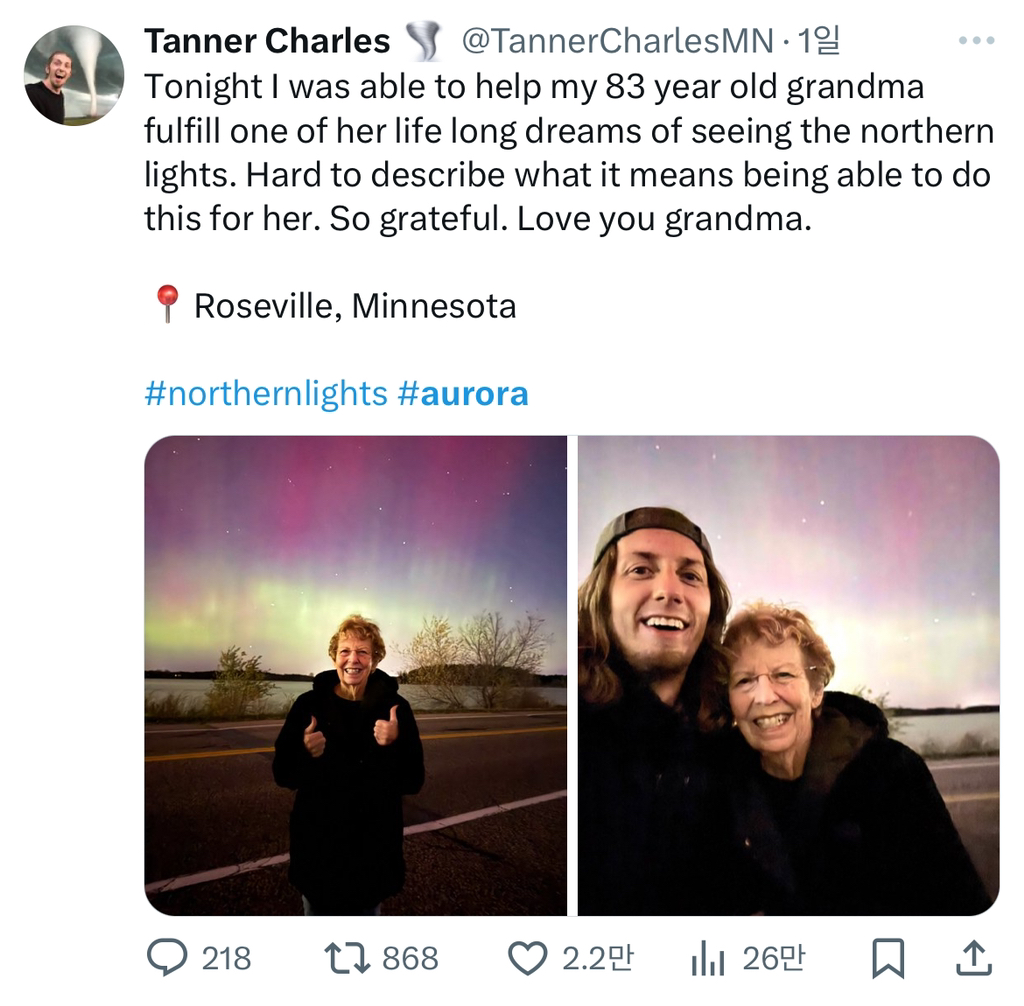
Task: Like the tweet with the heart icon
Action: [527, 958]
